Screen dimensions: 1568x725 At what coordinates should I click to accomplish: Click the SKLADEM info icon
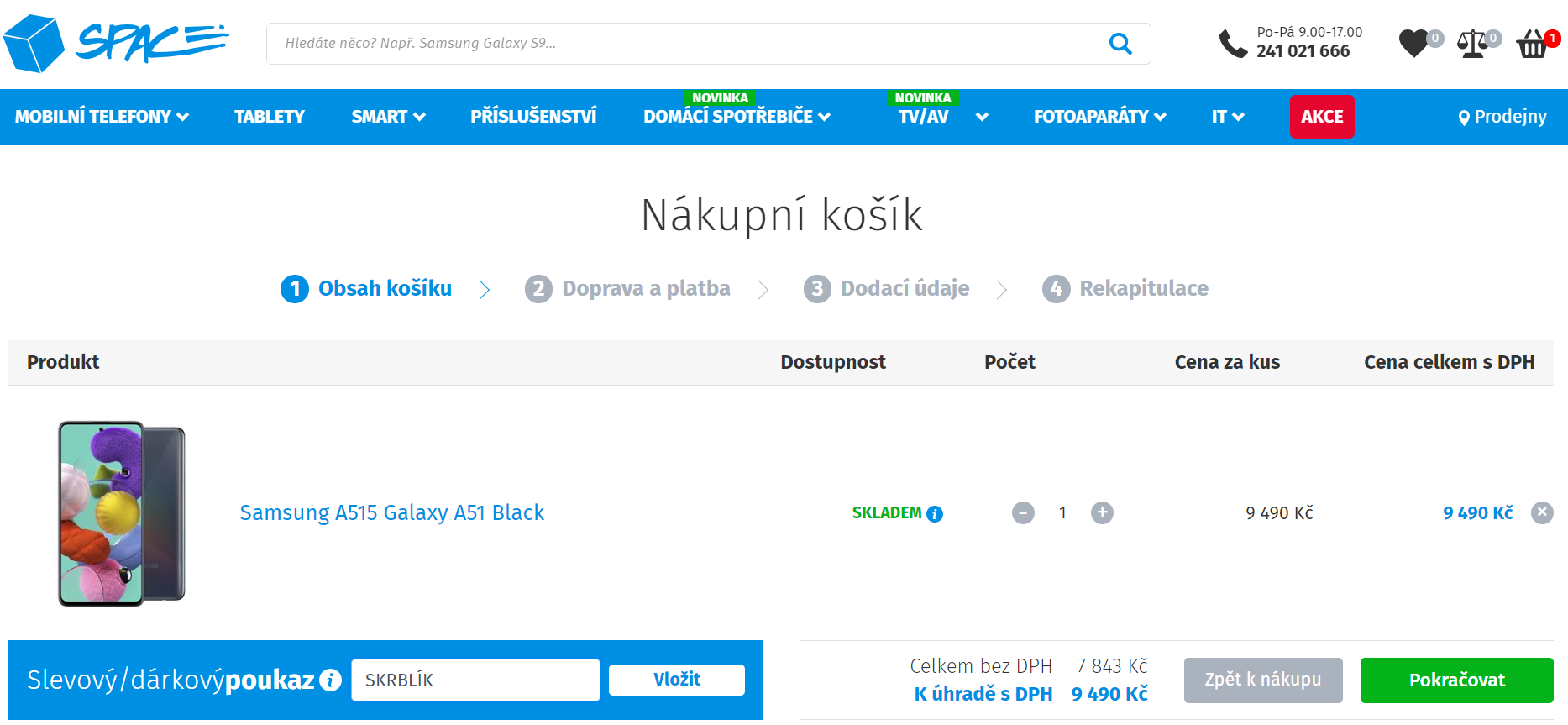pyautogui.click(x=935, y=513)
